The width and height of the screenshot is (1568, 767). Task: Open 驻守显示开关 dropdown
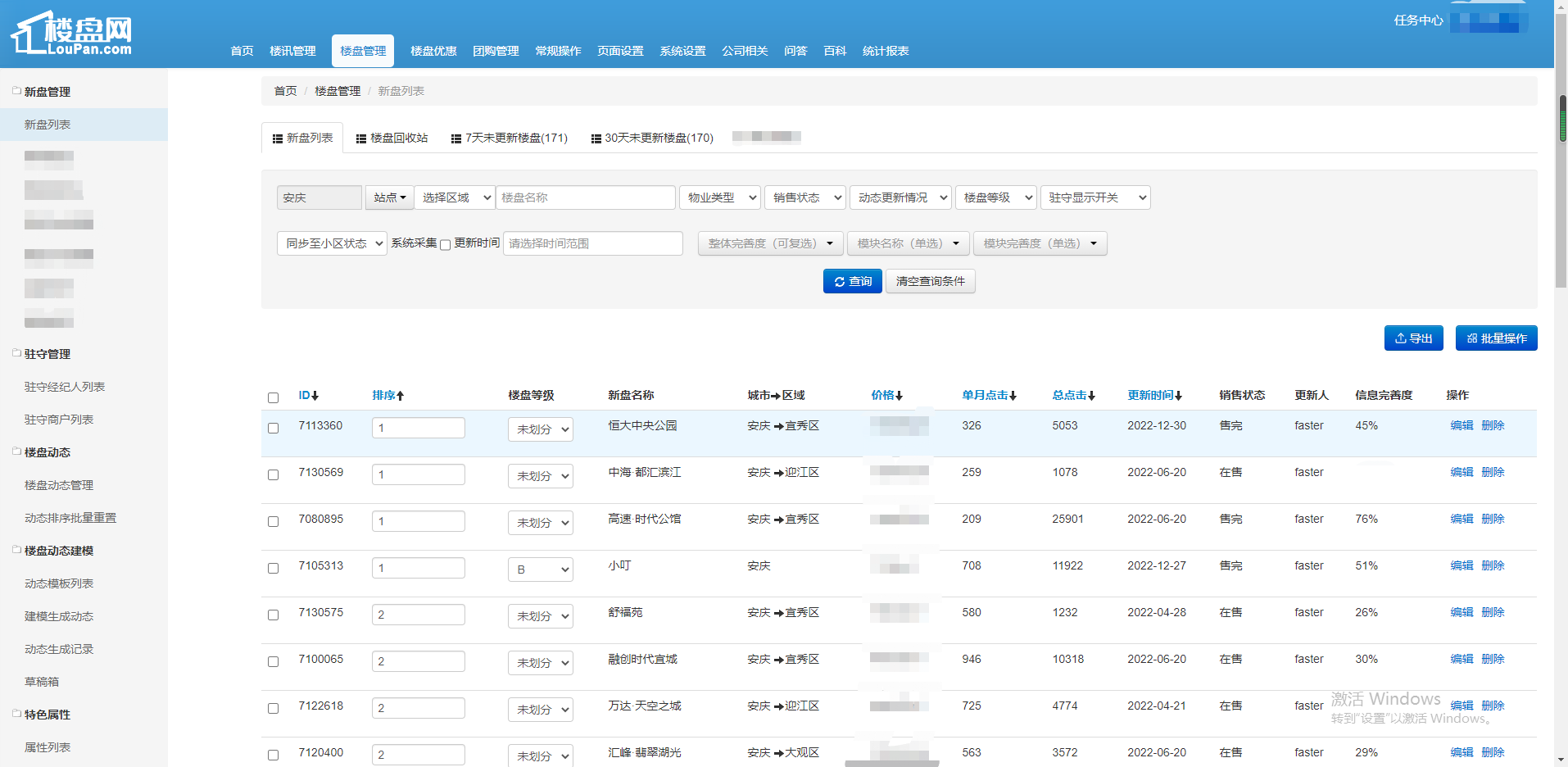pyautogui.click(x=1095, y=197)
